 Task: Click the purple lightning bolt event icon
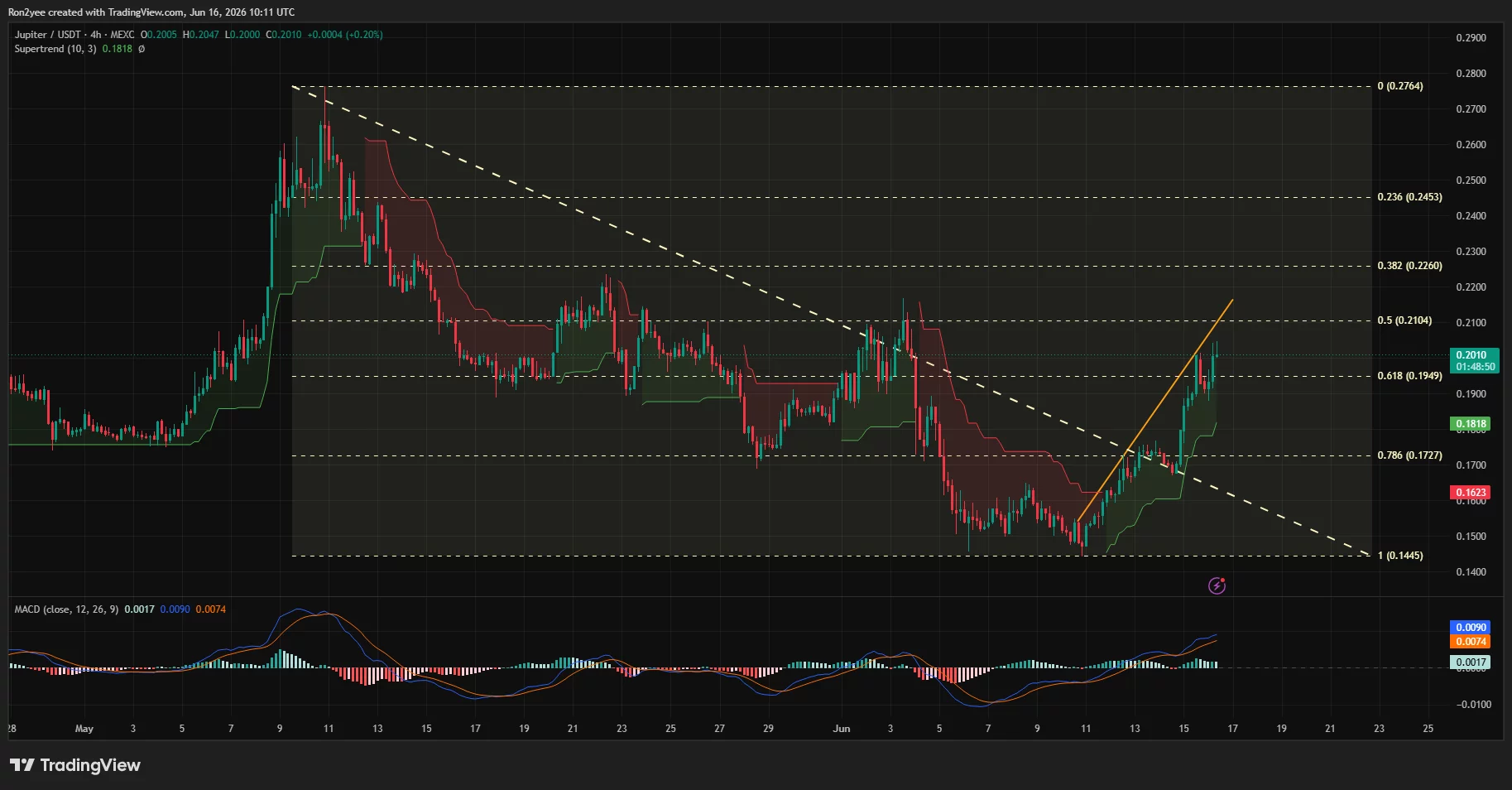point(1217,585)
